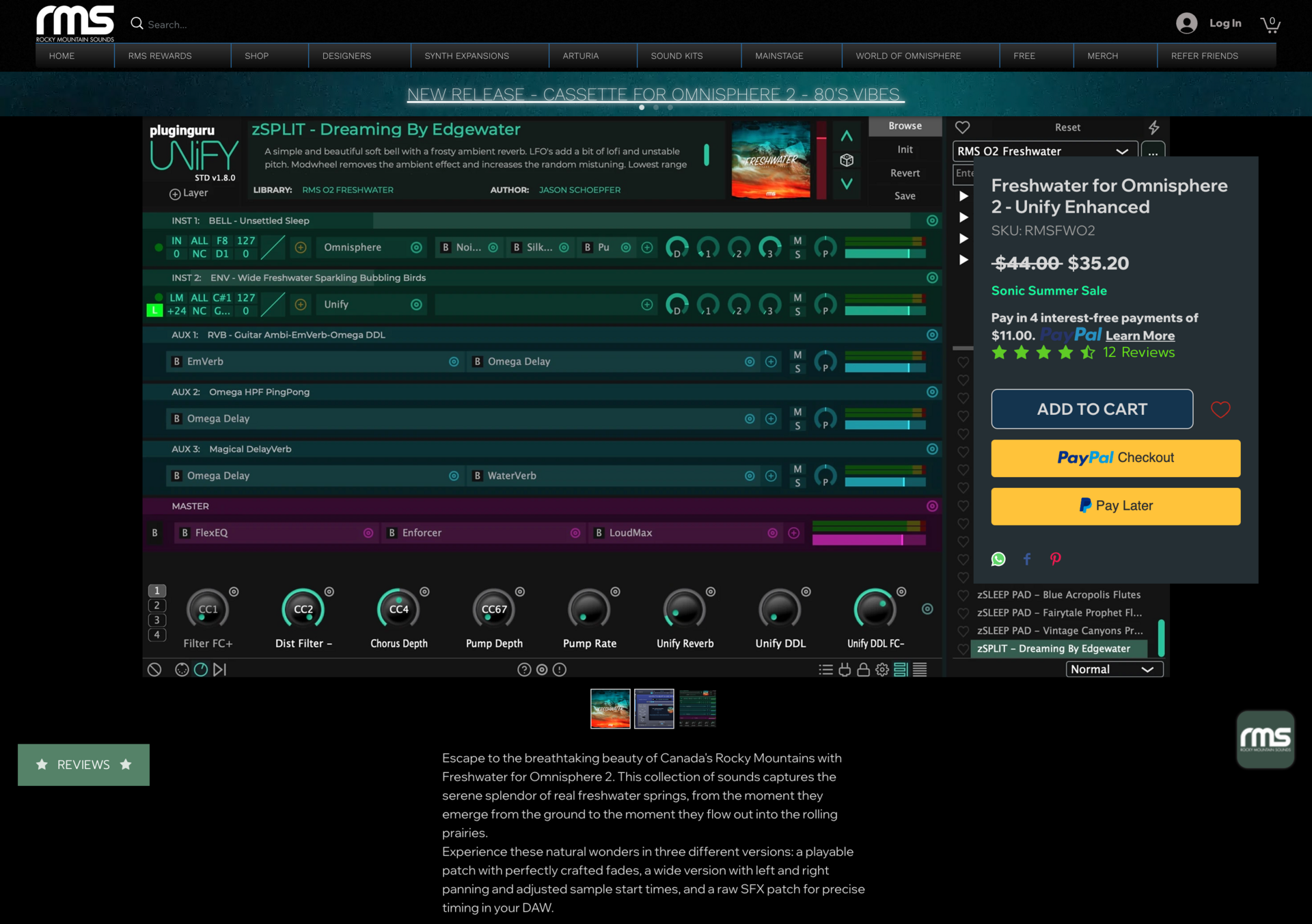Viewport: 1312px width, 924px height.
Task: Select third banner carousel dot
Action: [x=670, y=107]
